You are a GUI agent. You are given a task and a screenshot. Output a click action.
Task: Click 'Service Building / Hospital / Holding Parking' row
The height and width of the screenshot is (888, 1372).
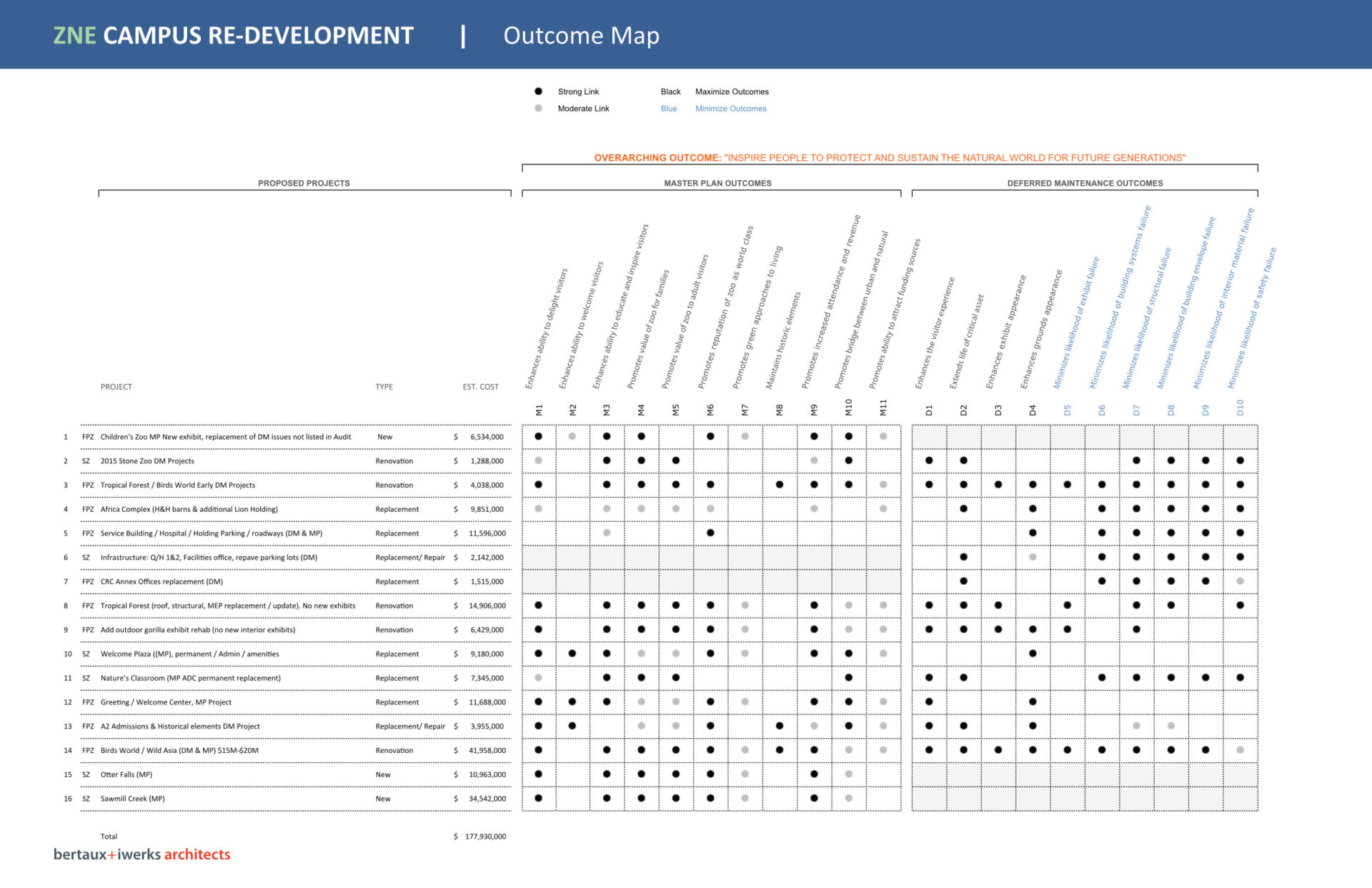coord(212,533)
